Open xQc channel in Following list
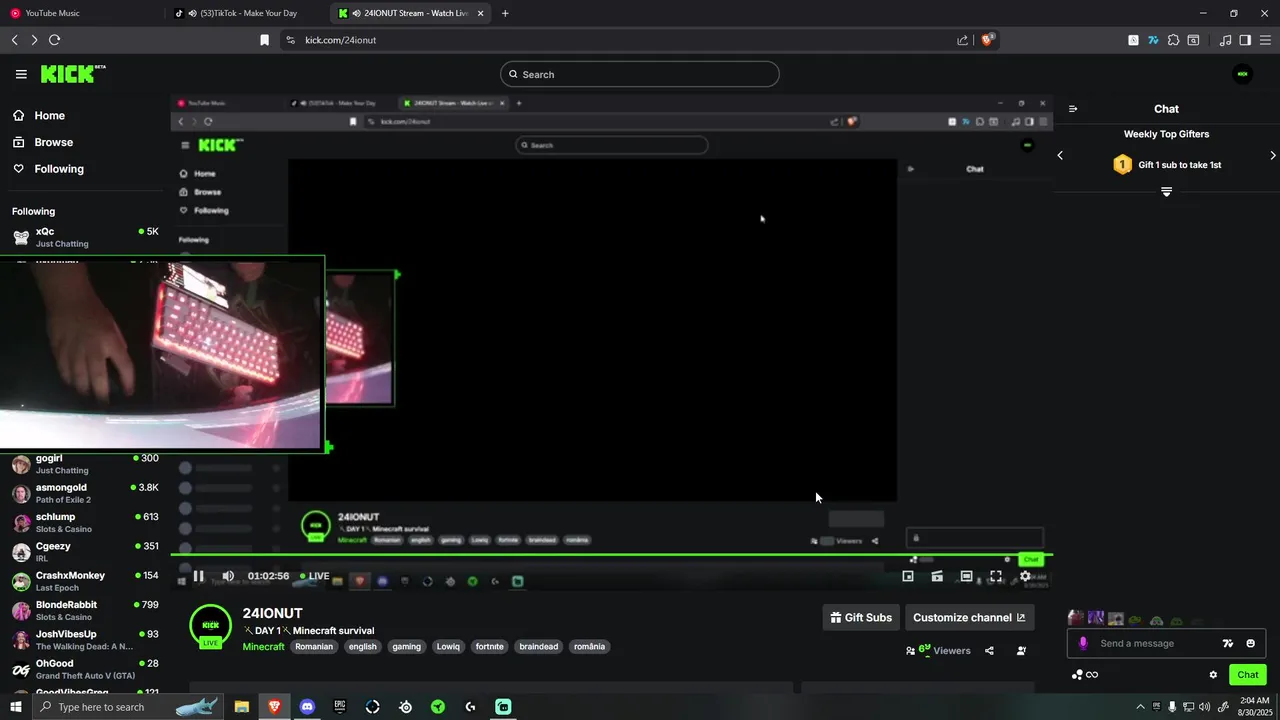1280x720 pixels. pyautogui.click(x=85, y=237)
